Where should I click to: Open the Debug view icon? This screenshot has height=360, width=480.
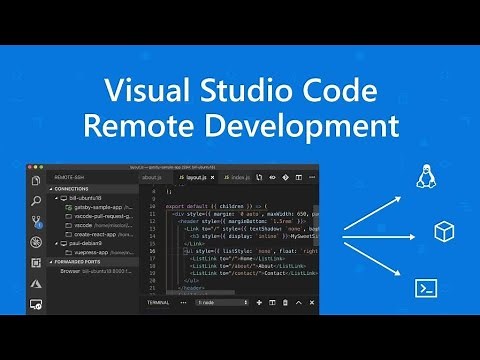click(x=36, y=242)
